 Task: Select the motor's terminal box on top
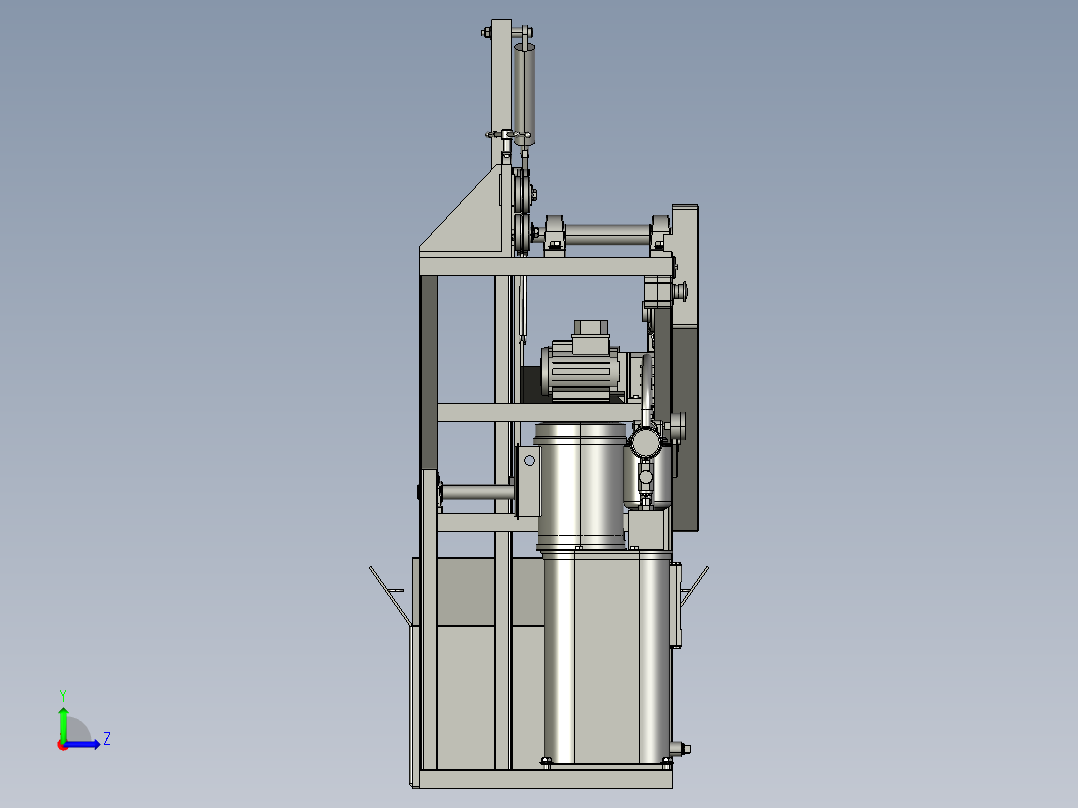pyautogui.click(x=591, y=336)
